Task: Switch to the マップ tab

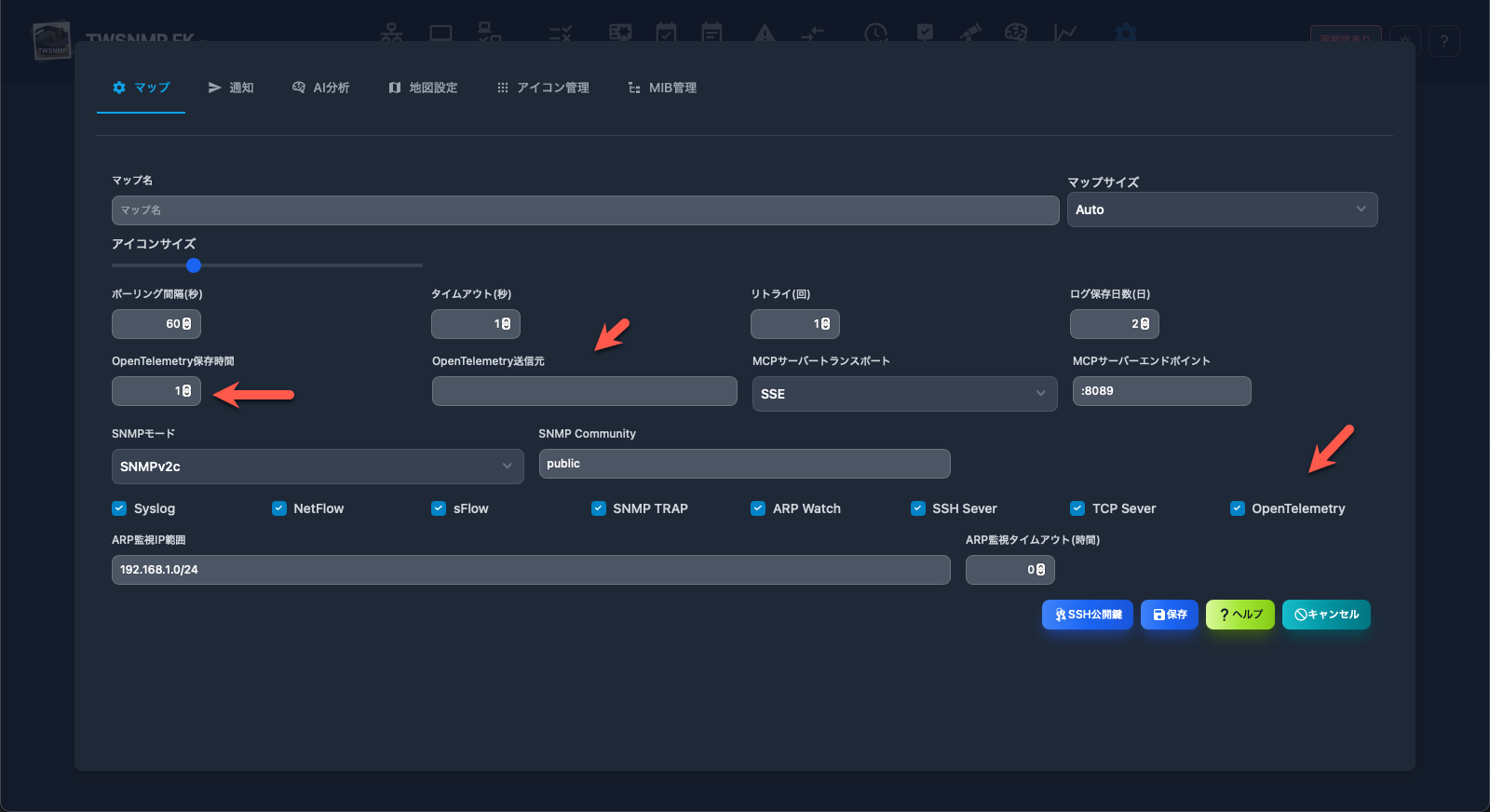Action: pyautogui.click(x=141, y=88)
